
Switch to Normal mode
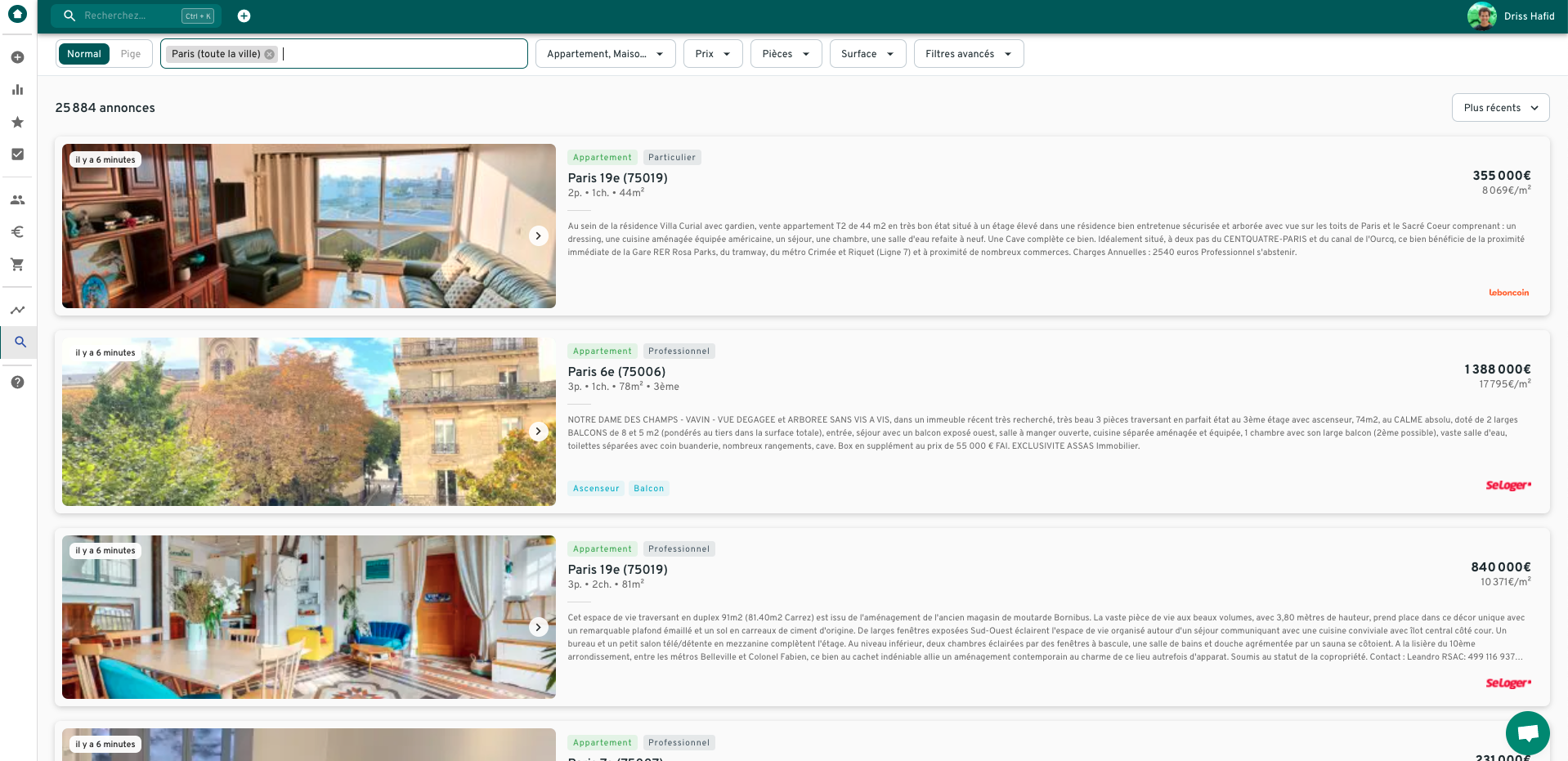[x=84, y=54]
